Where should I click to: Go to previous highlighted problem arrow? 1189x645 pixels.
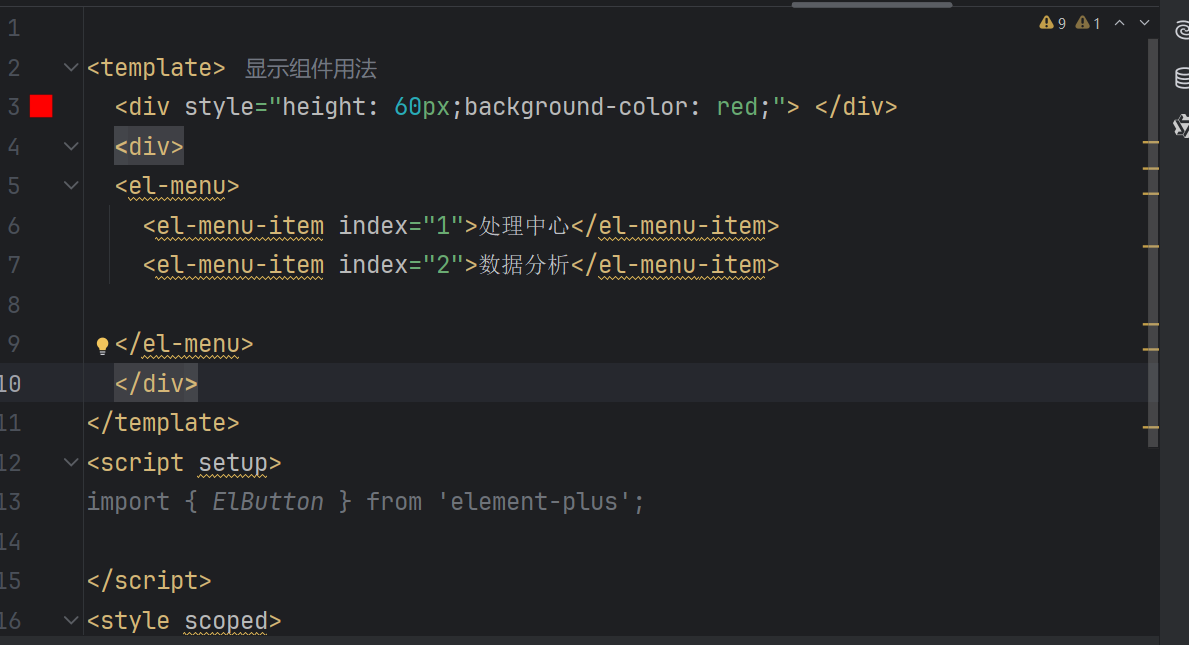[1119, 23]
